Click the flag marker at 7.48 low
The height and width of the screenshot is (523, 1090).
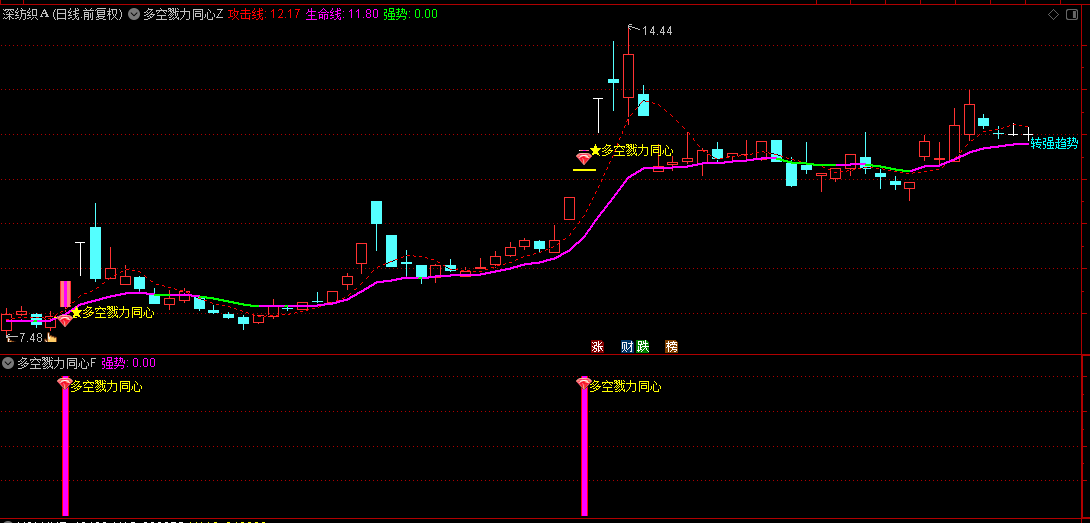11,337
